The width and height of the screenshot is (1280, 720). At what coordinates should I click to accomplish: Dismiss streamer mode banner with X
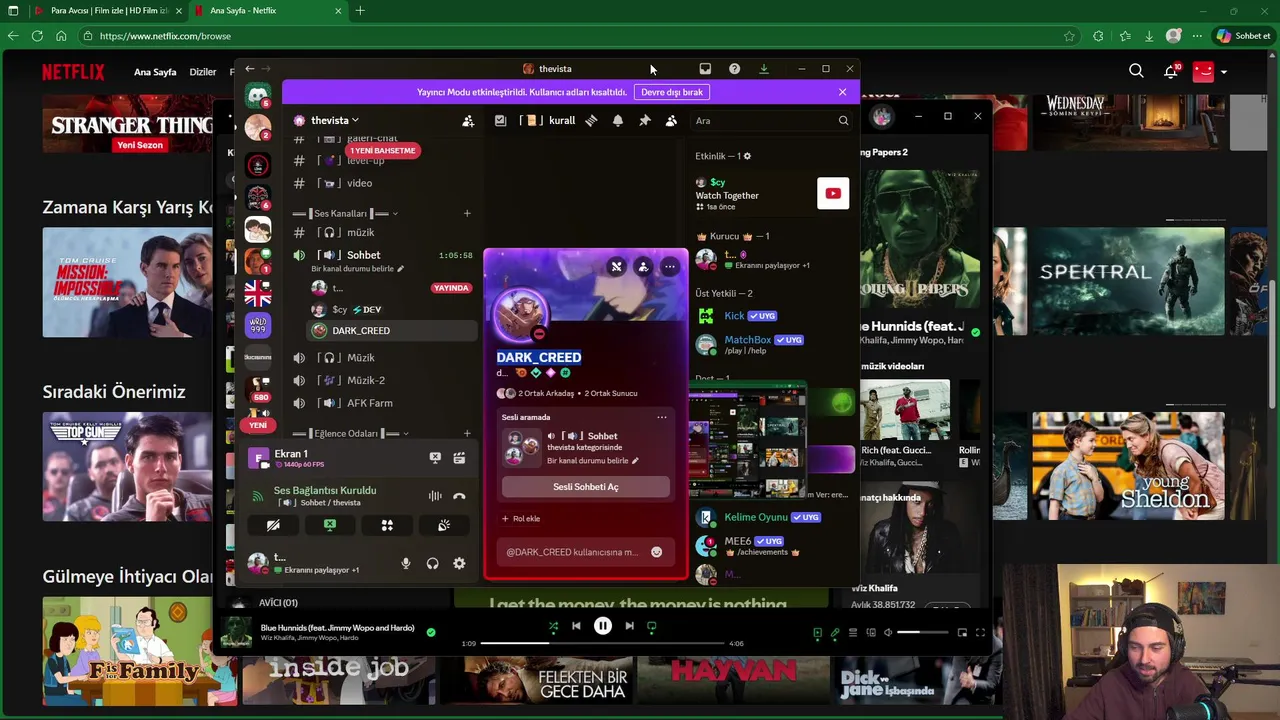(842, 92)
